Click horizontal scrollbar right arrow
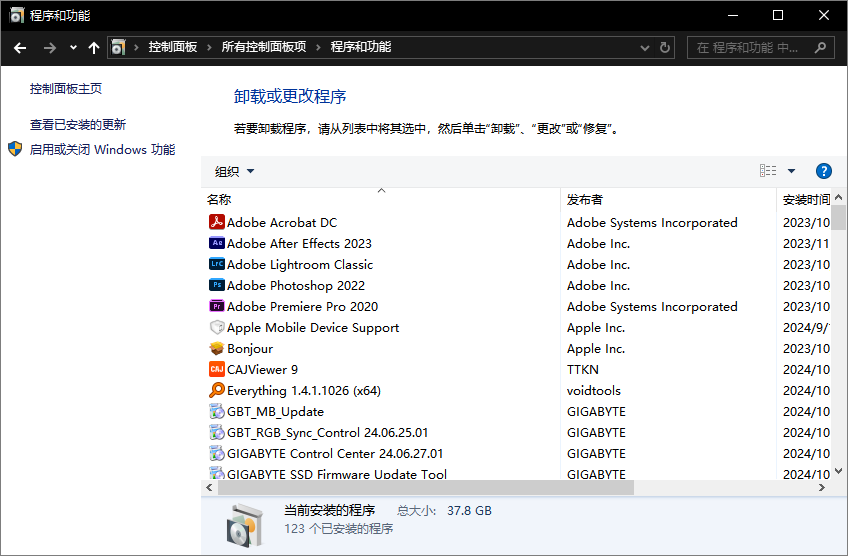The width and height of the screenshot is (848, 556). point(822,487)
